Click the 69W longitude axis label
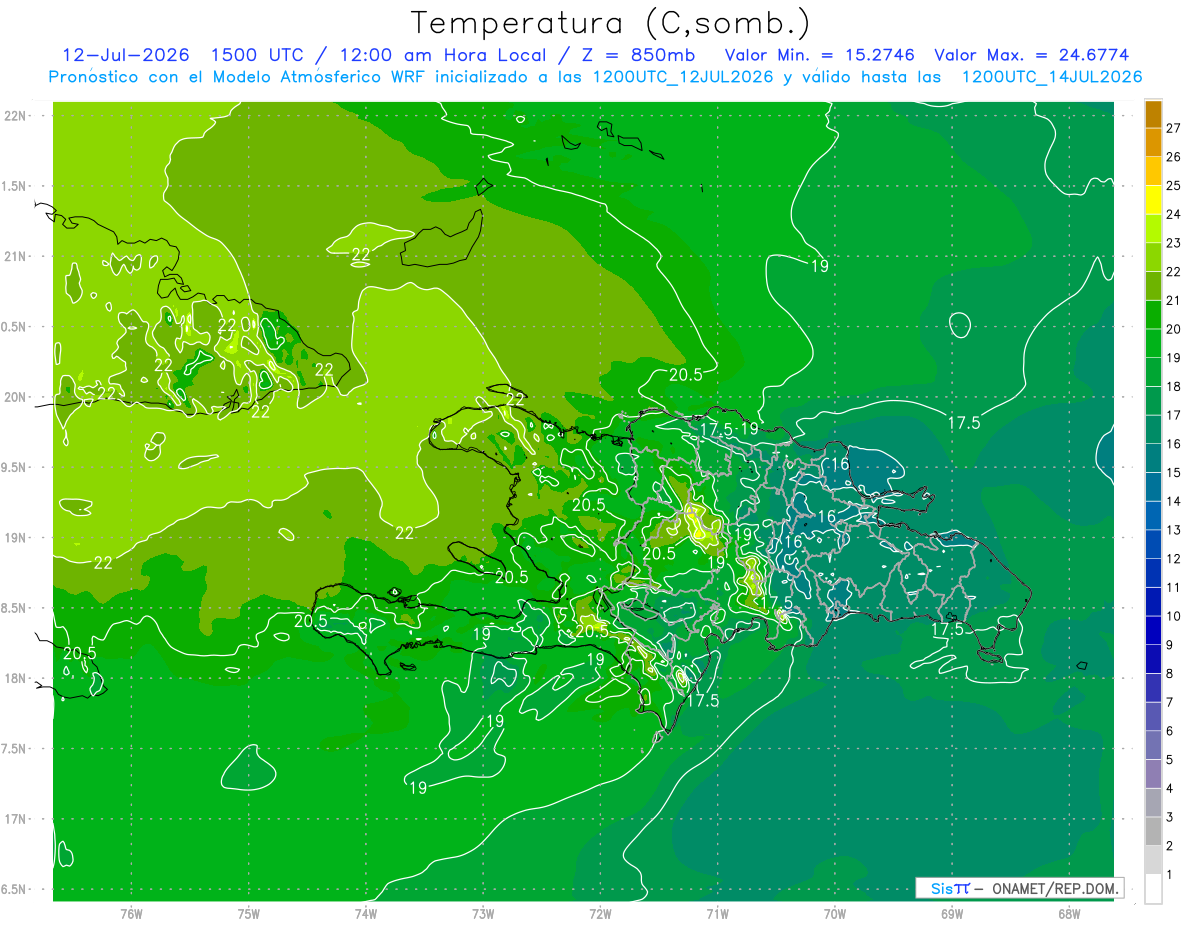The image size is (1200, 927). (952, 914)
